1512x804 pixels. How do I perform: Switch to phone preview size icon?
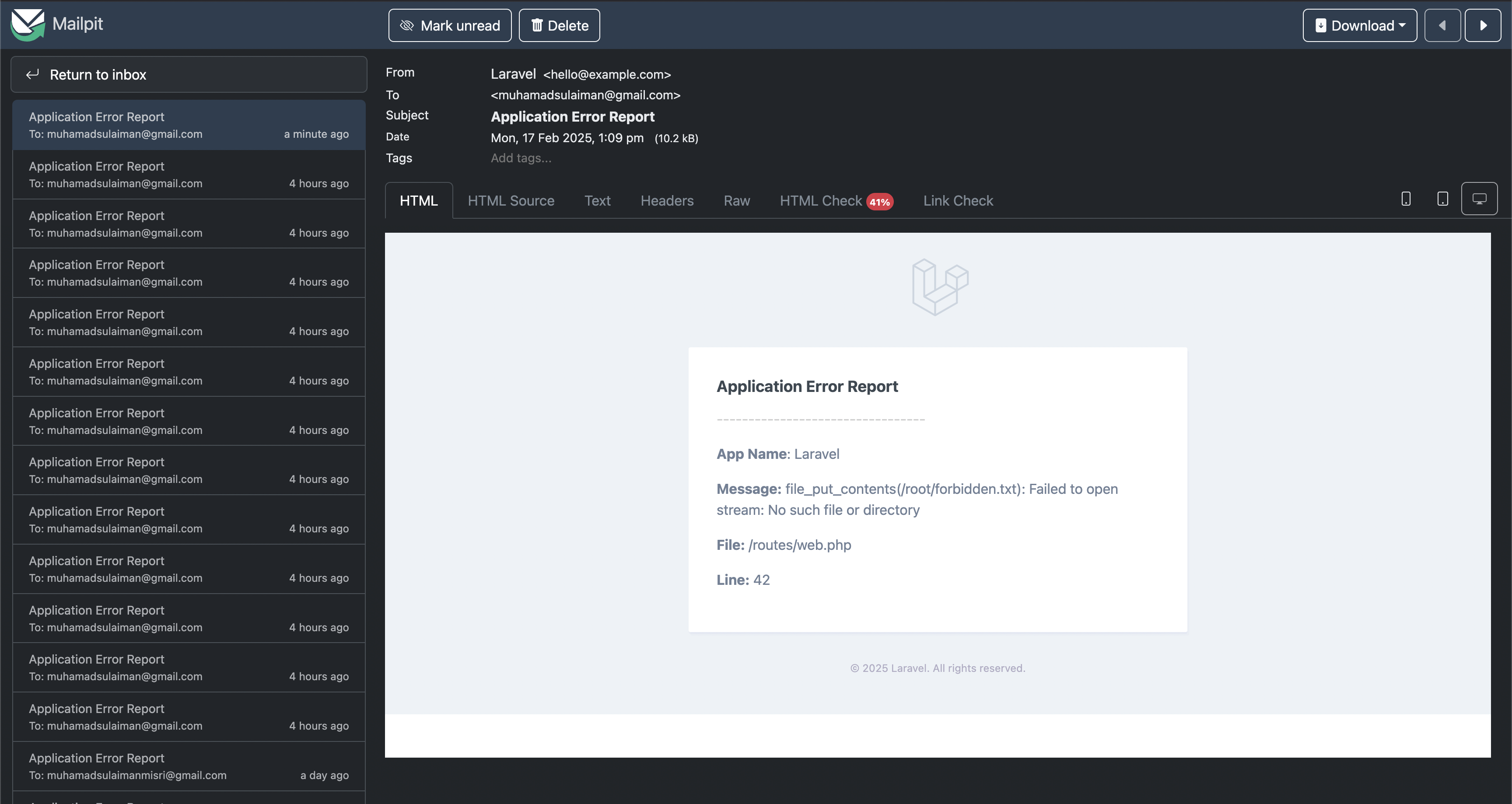click(x=1406, y=199)
